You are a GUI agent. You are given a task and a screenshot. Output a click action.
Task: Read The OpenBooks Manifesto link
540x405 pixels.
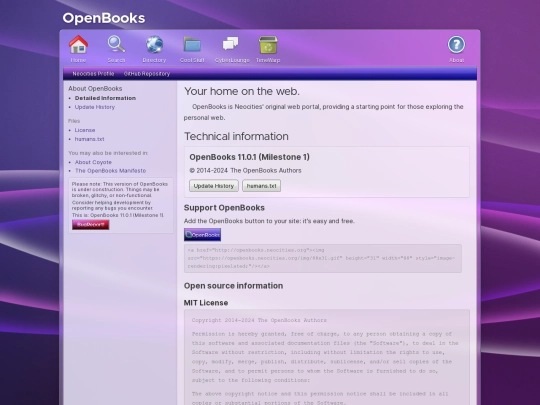[111, 171]
